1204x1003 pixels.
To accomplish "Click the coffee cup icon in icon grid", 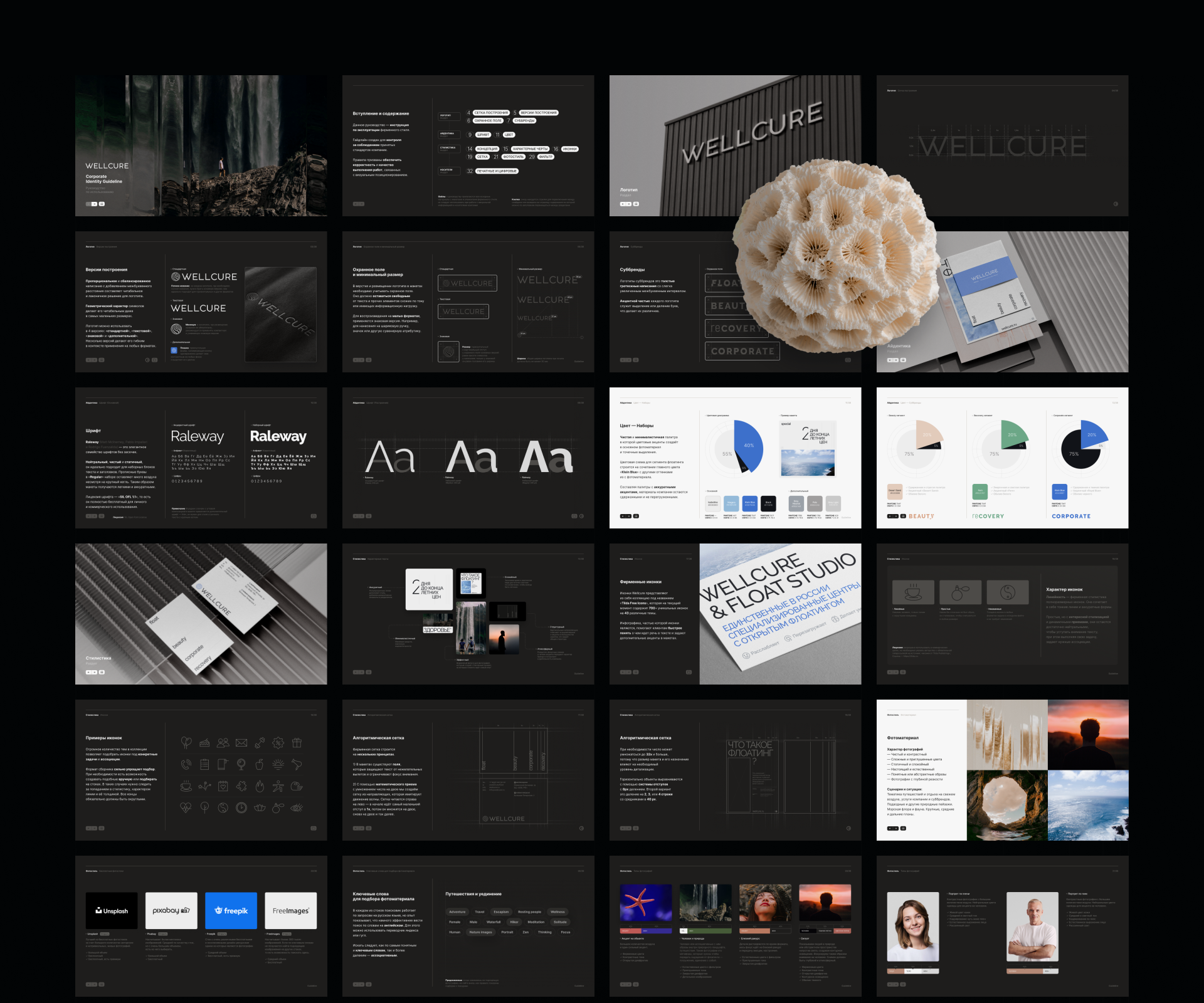I will point(186,786).
